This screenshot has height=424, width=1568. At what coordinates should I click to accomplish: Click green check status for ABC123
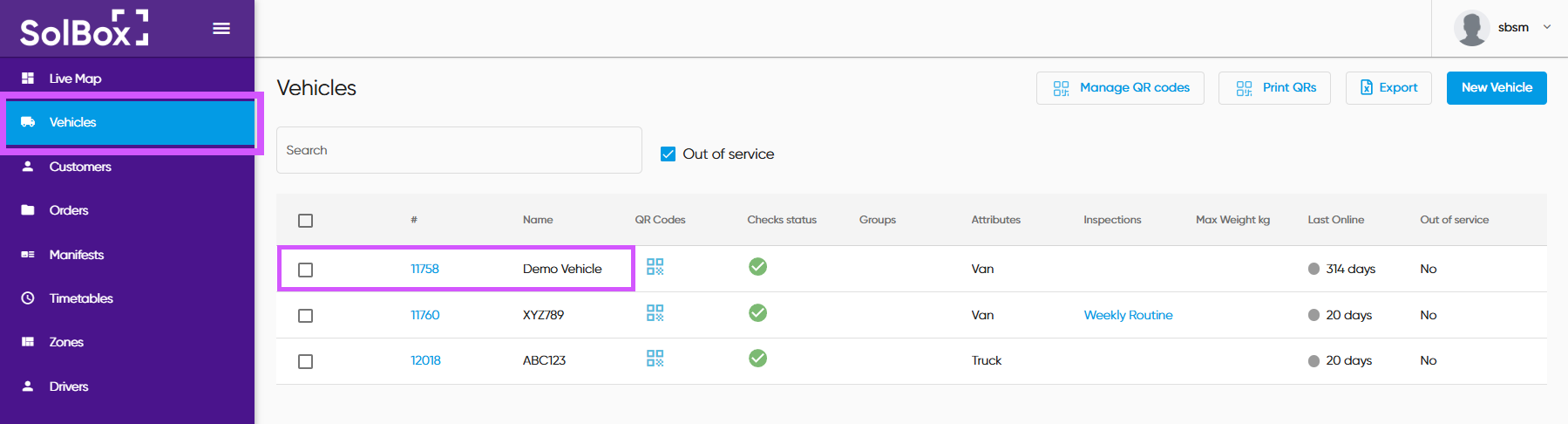tap(757, 359)
